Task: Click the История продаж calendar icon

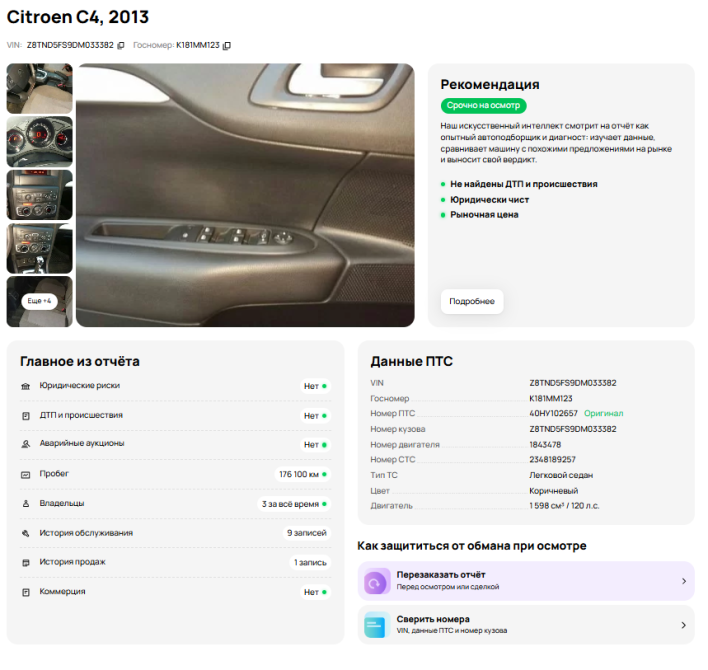Action: click(x=26, y=563)
